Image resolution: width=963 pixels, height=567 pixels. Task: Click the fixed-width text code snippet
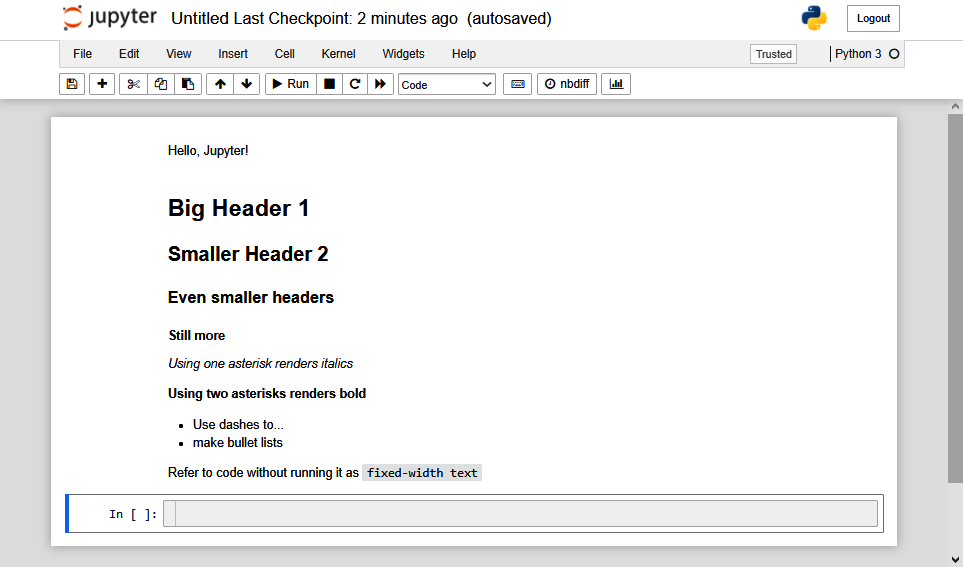pyautogui.click(x=422, y=472)
